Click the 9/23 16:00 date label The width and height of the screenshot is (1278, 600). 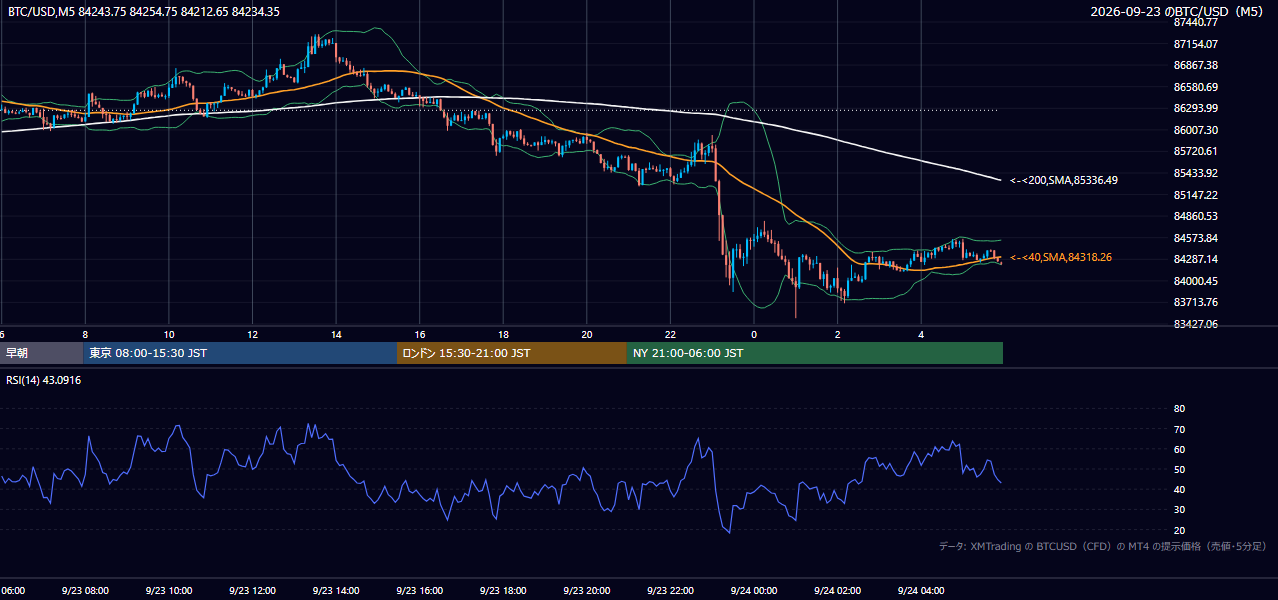(x=420, y=591)
